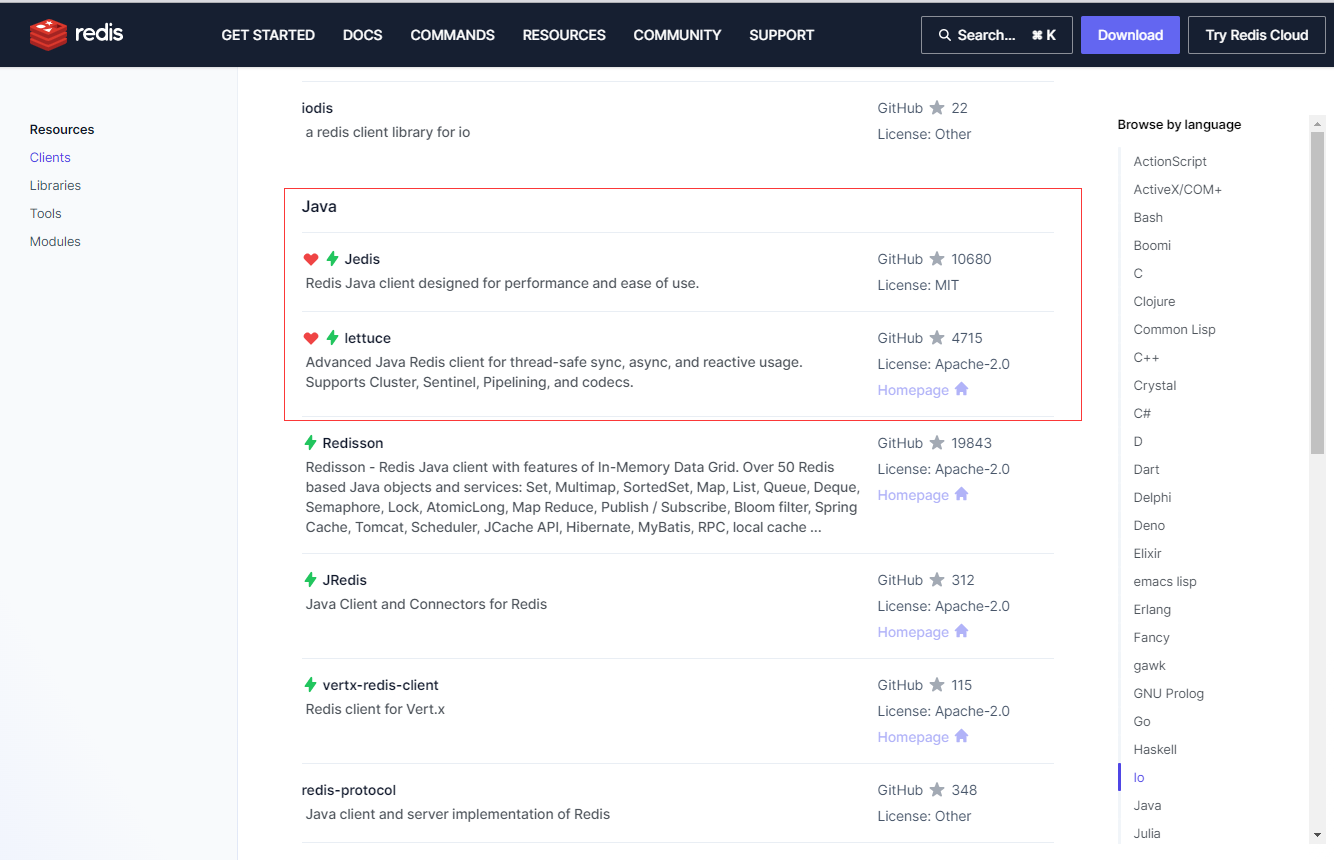Click the green bolt icon beside JRedis
The width and height of the screenshot is (1334, 860).
311,580
